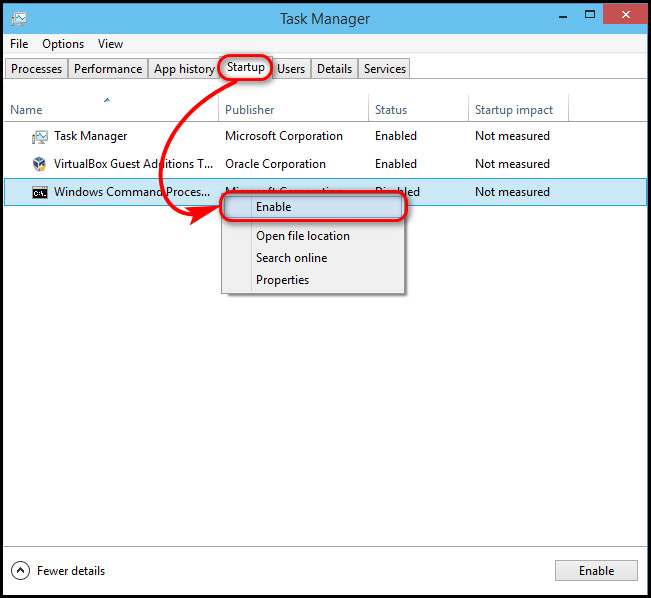
Task: Click Not measured in VirtualBox row
Action: (x=512, y=164)
